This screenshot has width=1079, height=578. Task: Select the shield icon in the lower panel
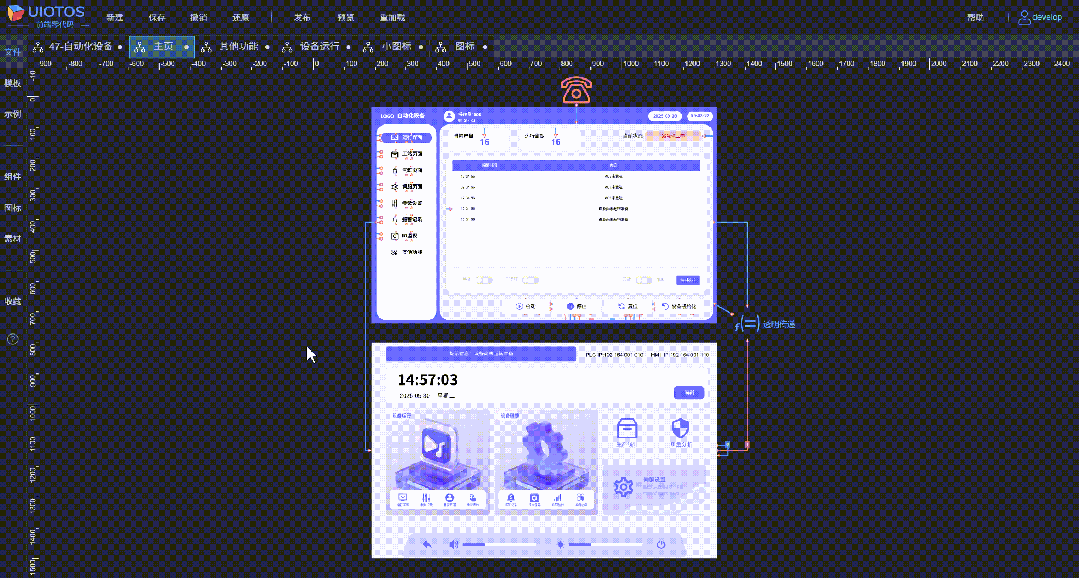pyautogui.click(x=680, y=428)
